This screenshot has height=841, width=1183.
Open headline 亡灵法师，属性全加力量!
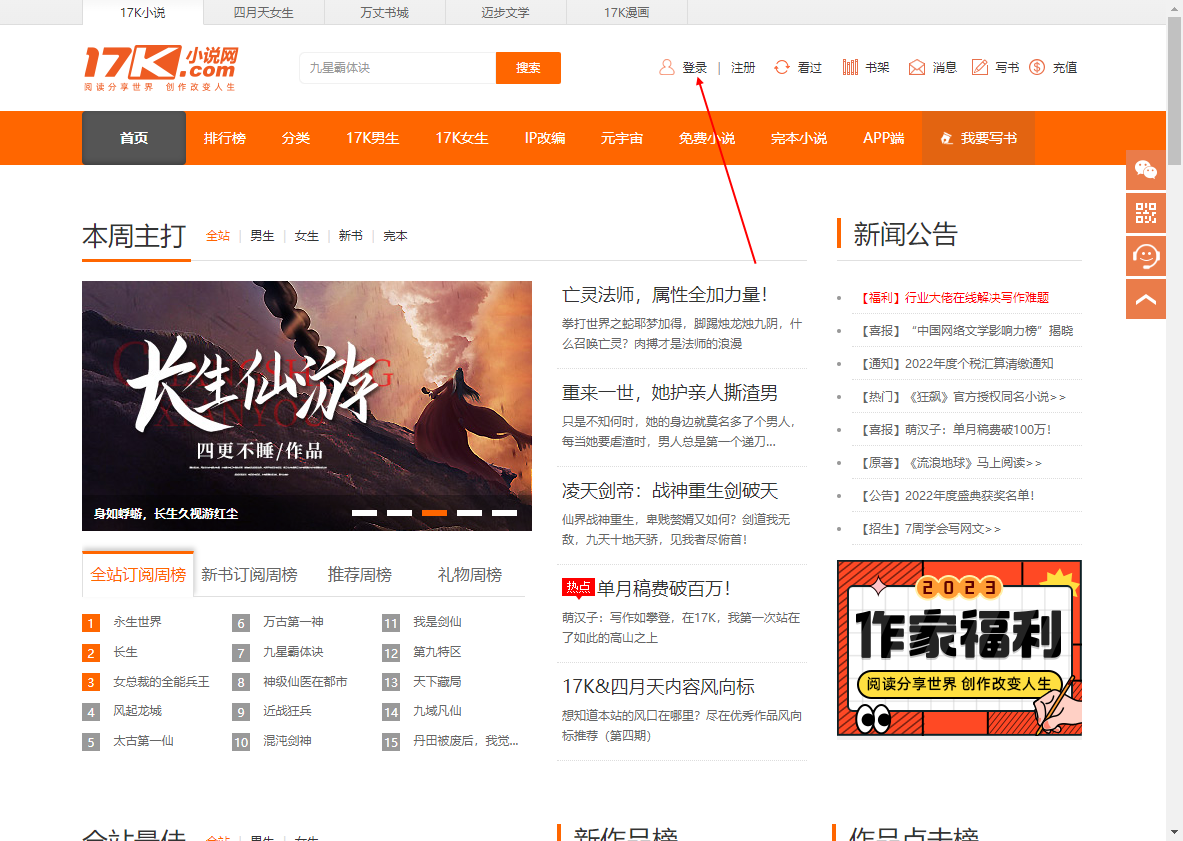coord(664,295)
